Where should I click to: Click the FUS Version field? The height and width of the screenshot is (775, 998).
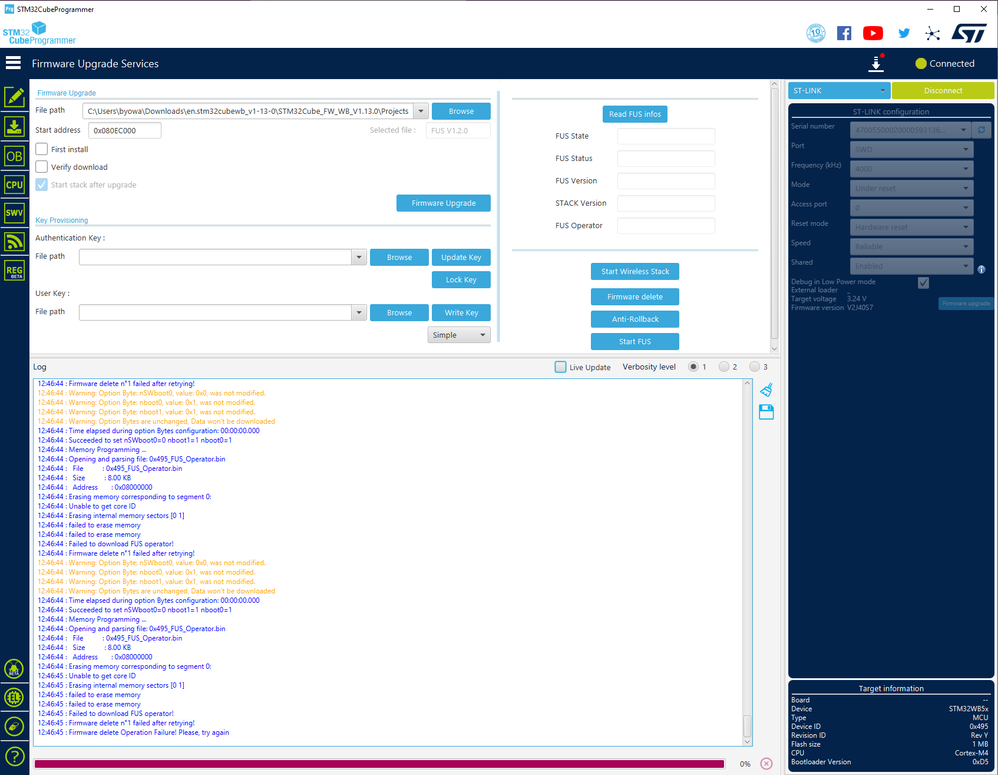(666, 181)
